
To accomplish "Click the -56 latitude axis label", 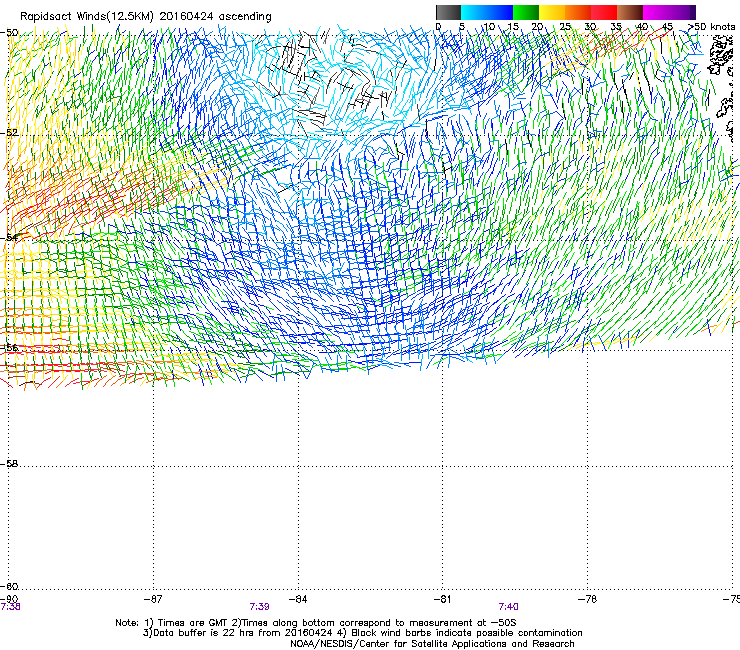I will pos(9,348).
